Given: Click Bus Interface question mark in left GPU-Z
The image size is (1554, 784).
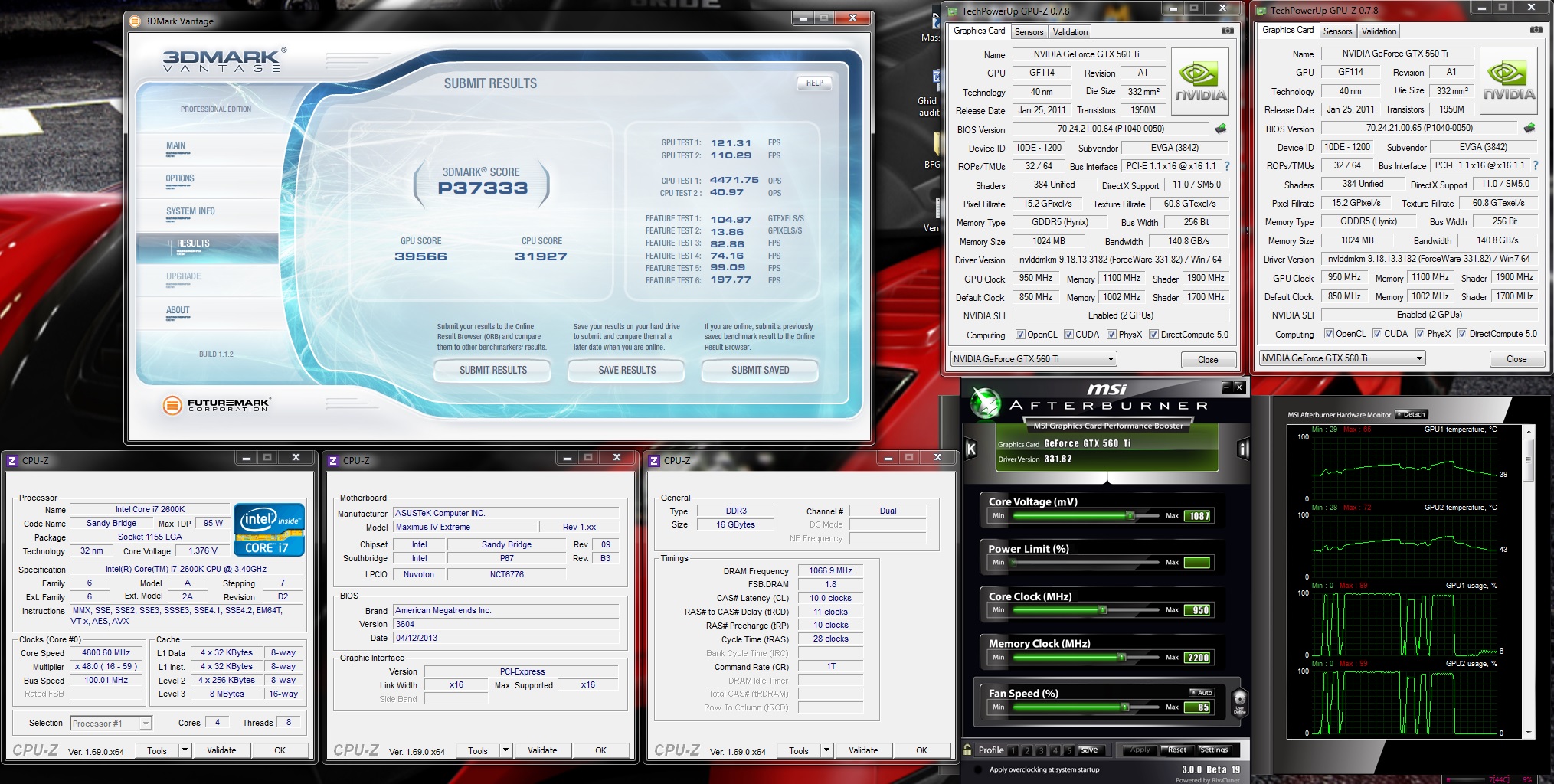Looking at the screenshot, I should click(1227, 166).
